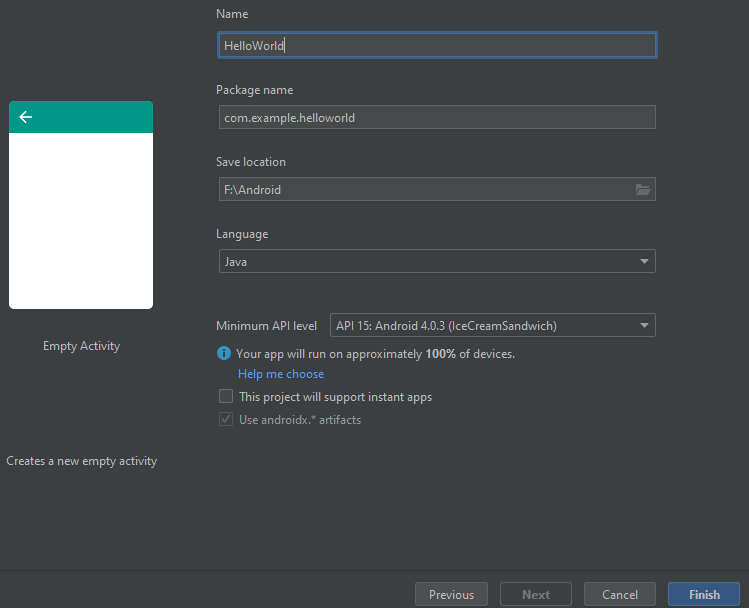Image resolution: width=749 pixels, height=608 pixels.
Task: Focus the Name field containing HelloWorld
Action: pyautogui.click(x=435, y=45)
